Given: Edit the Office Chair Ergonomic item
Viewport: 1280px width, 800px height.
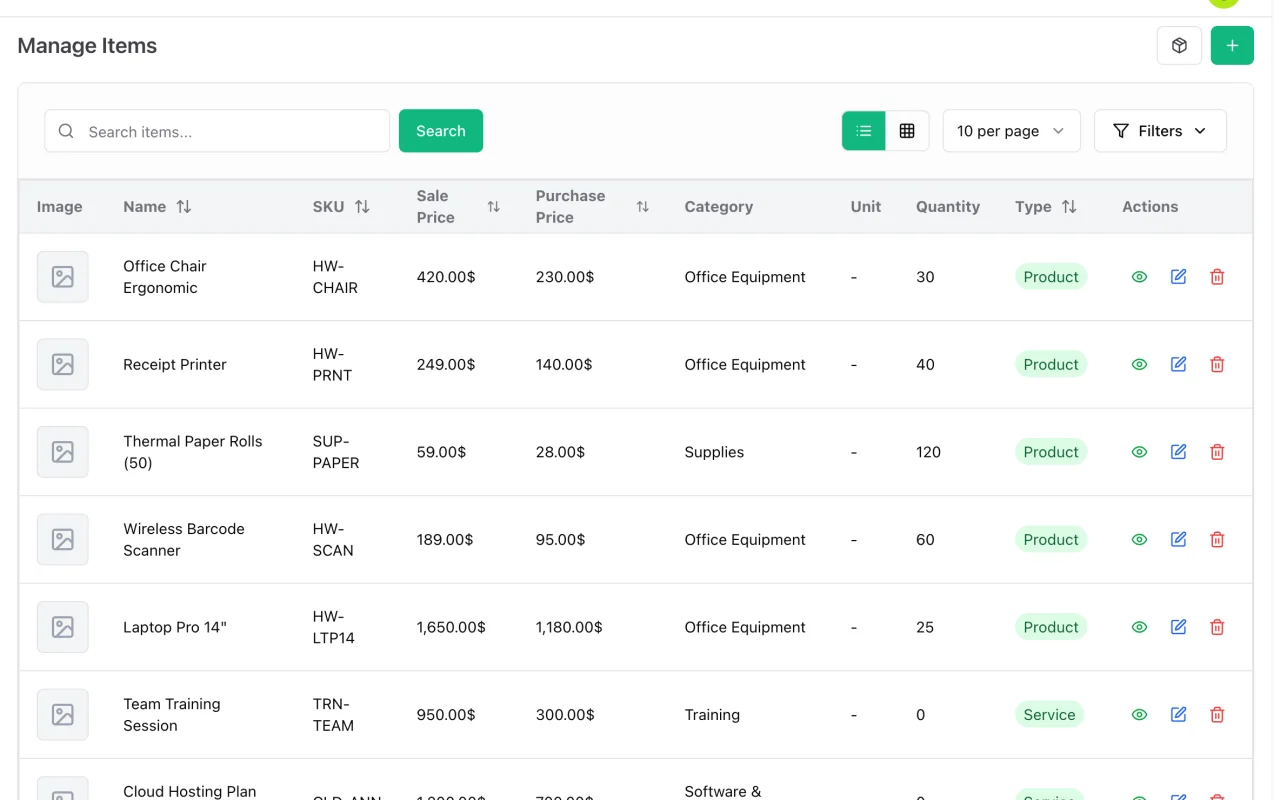Looking at the screenshot, I should (x=1178, y=277).
